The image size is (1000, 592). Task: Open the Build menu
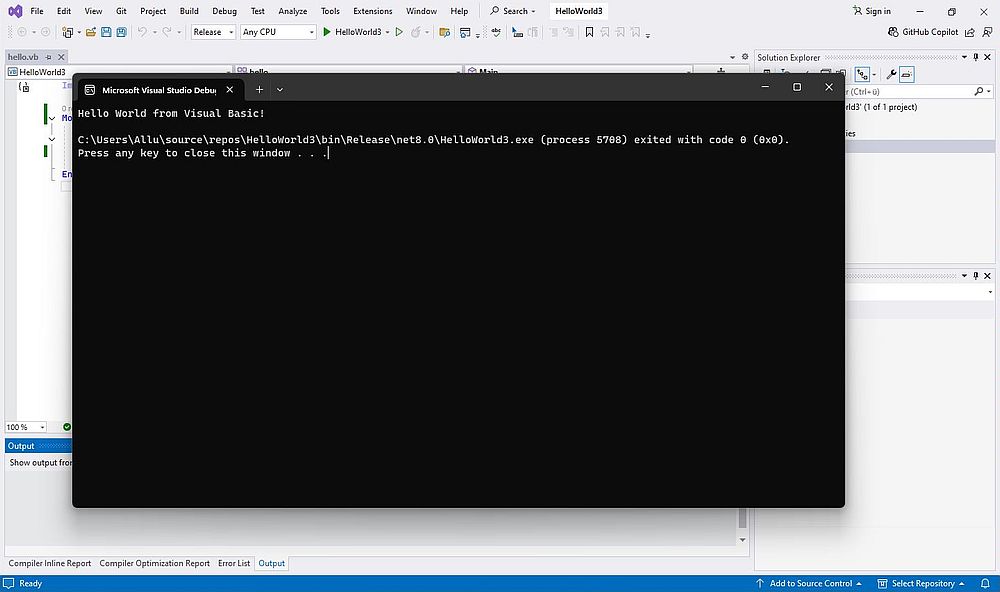(189, 11)
